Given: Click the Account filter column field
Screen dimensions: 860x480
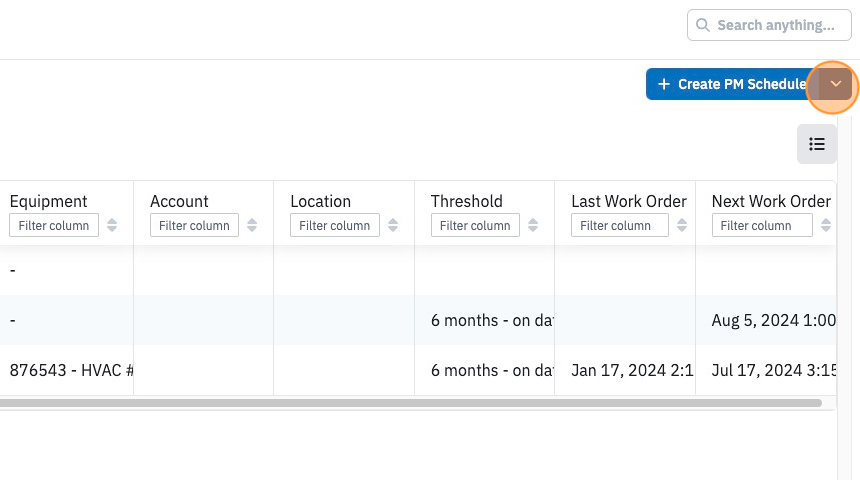Looking at the screenshot, I should pyautogui.click(x=194, y=225).
